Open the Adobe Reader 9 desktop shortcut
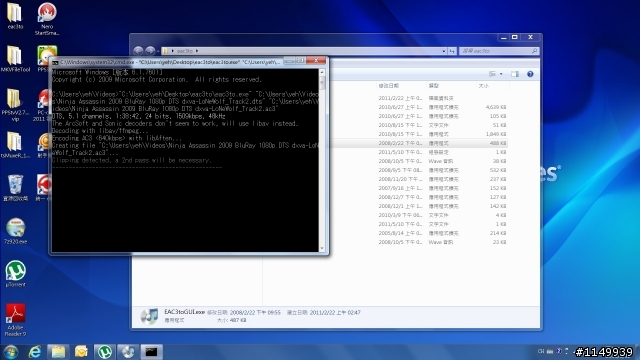Image resolution: width=640 pixels, height=360 pixels. point(15,320)
